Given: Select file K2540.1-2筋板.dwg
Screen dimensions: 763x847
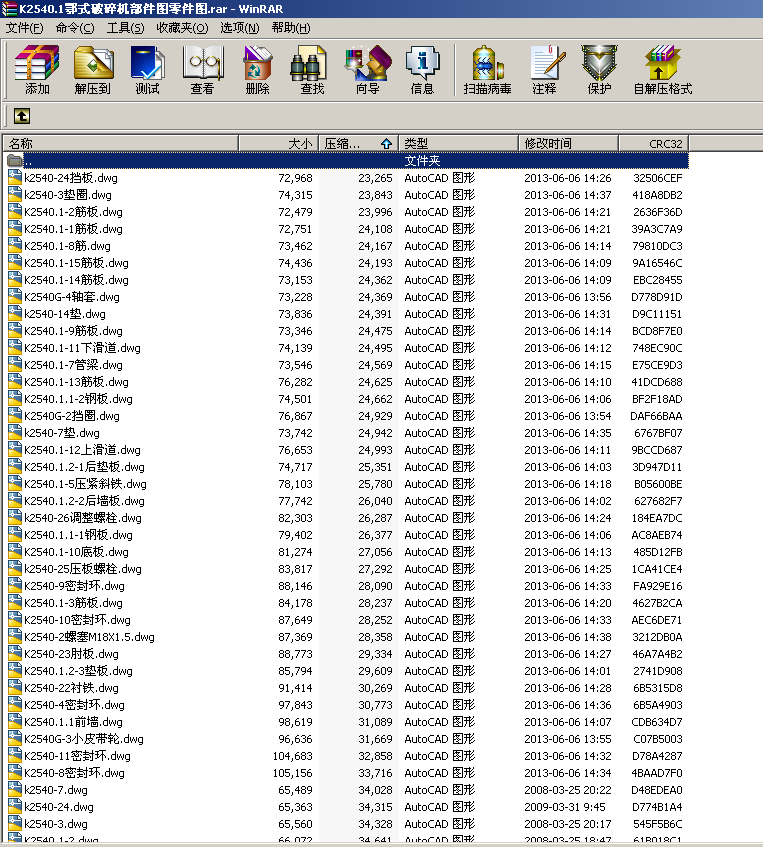Looking at the screenshot, I should click(73, 212).
